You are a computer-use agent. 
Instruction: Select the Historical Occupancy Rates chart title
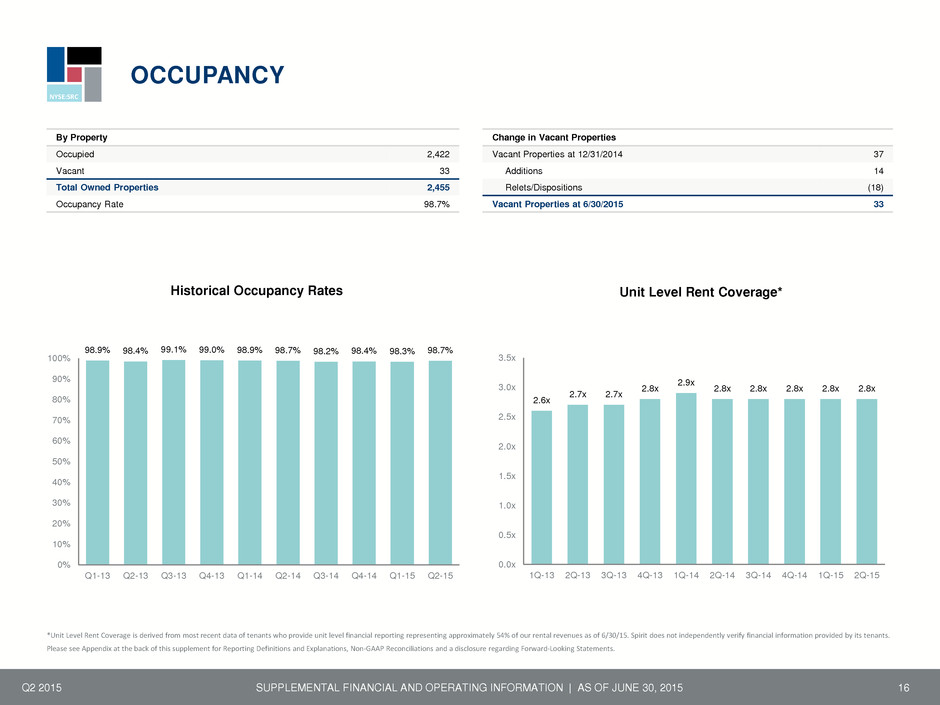coord(257,291)
